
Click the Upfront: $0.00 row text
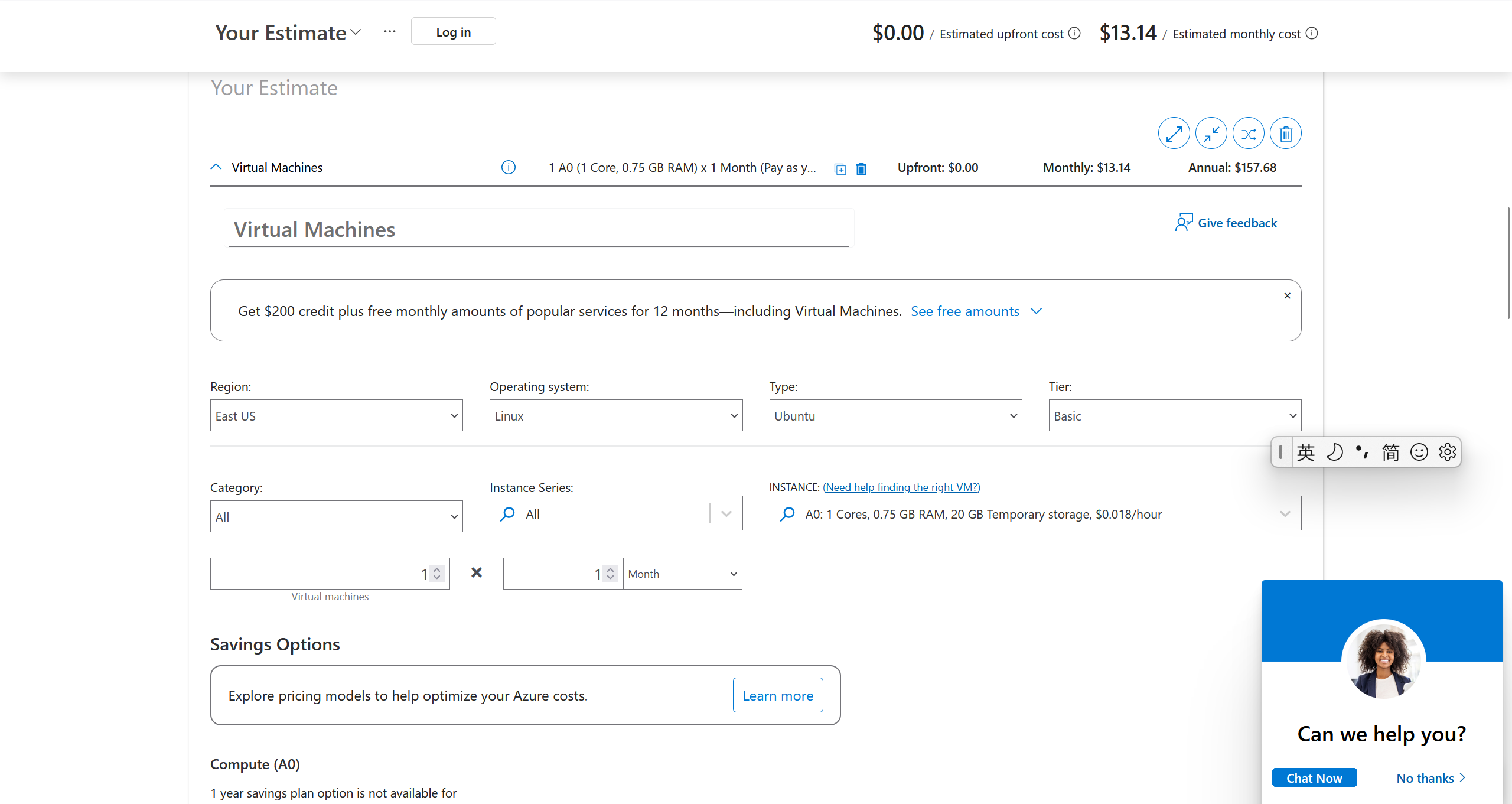(x=938, y=168)
